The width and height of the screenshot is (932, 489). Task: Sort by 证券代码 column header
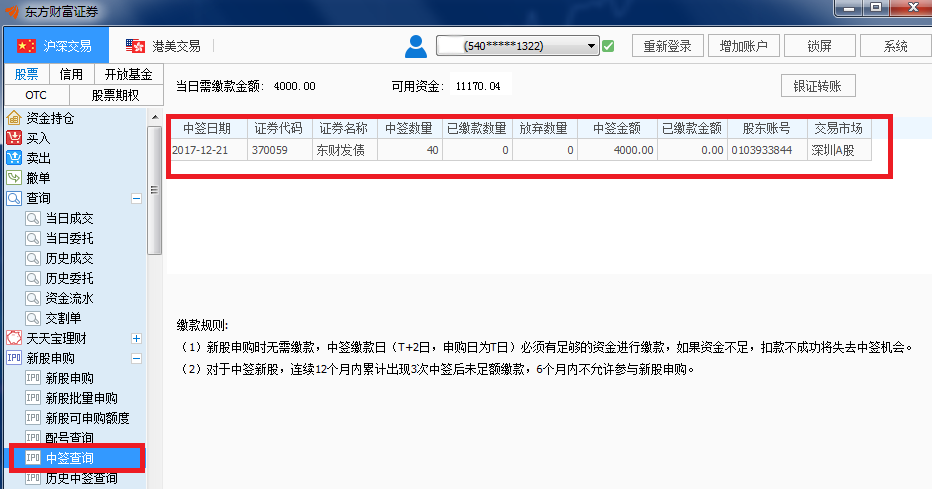tap(279, 128)
